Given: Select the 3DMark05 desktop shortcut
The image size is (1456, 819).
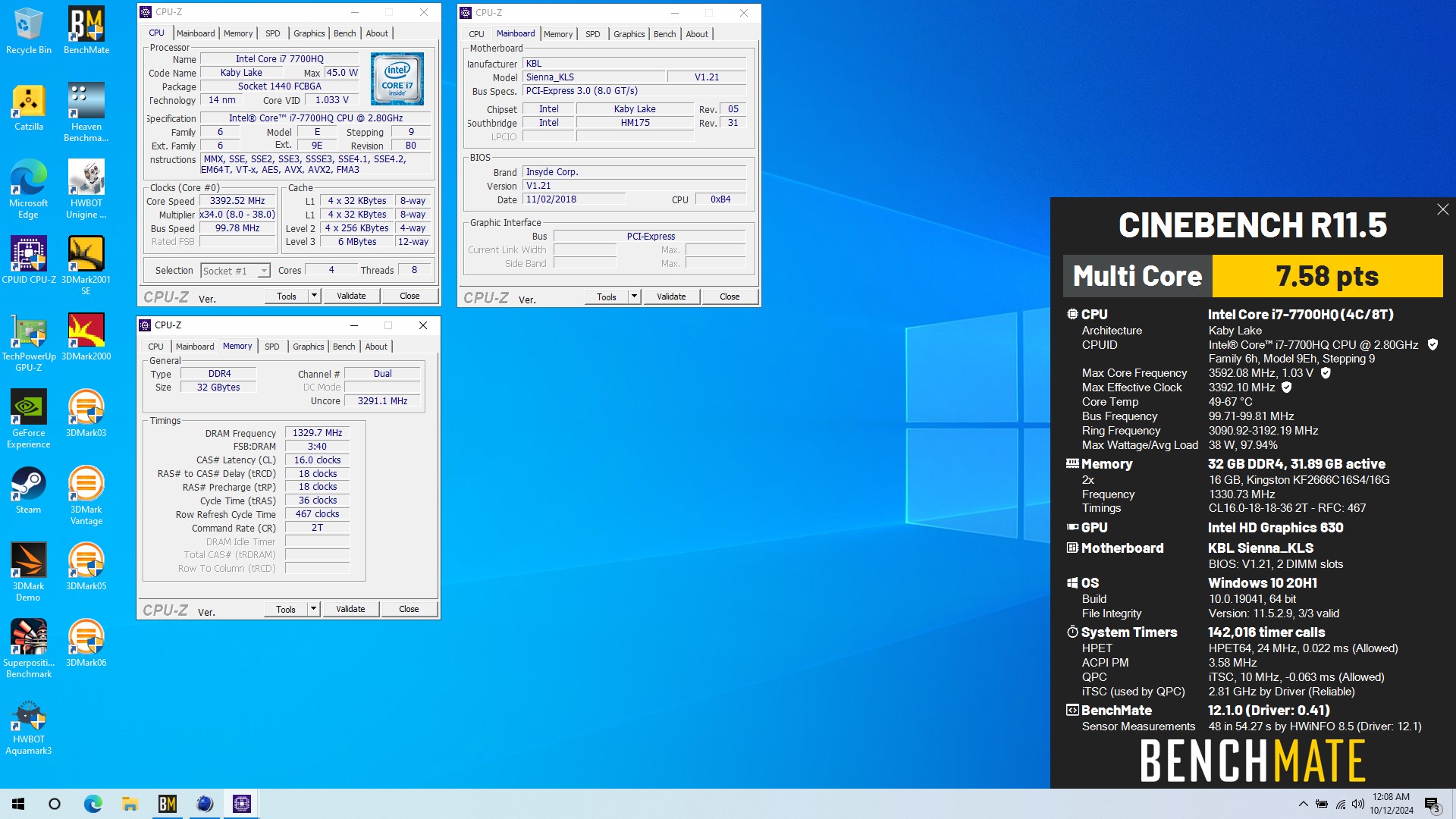Looking at the screenshot, I should coord(86,566).
